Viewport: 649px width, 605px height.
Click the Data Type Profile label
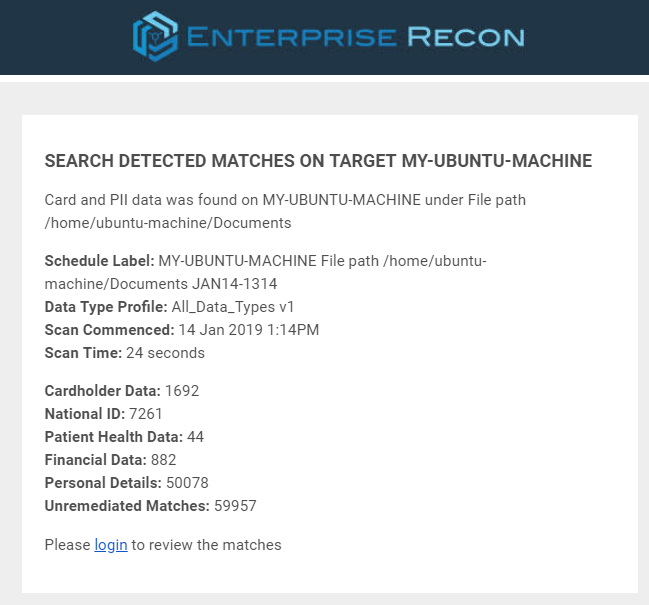point(106,306)
